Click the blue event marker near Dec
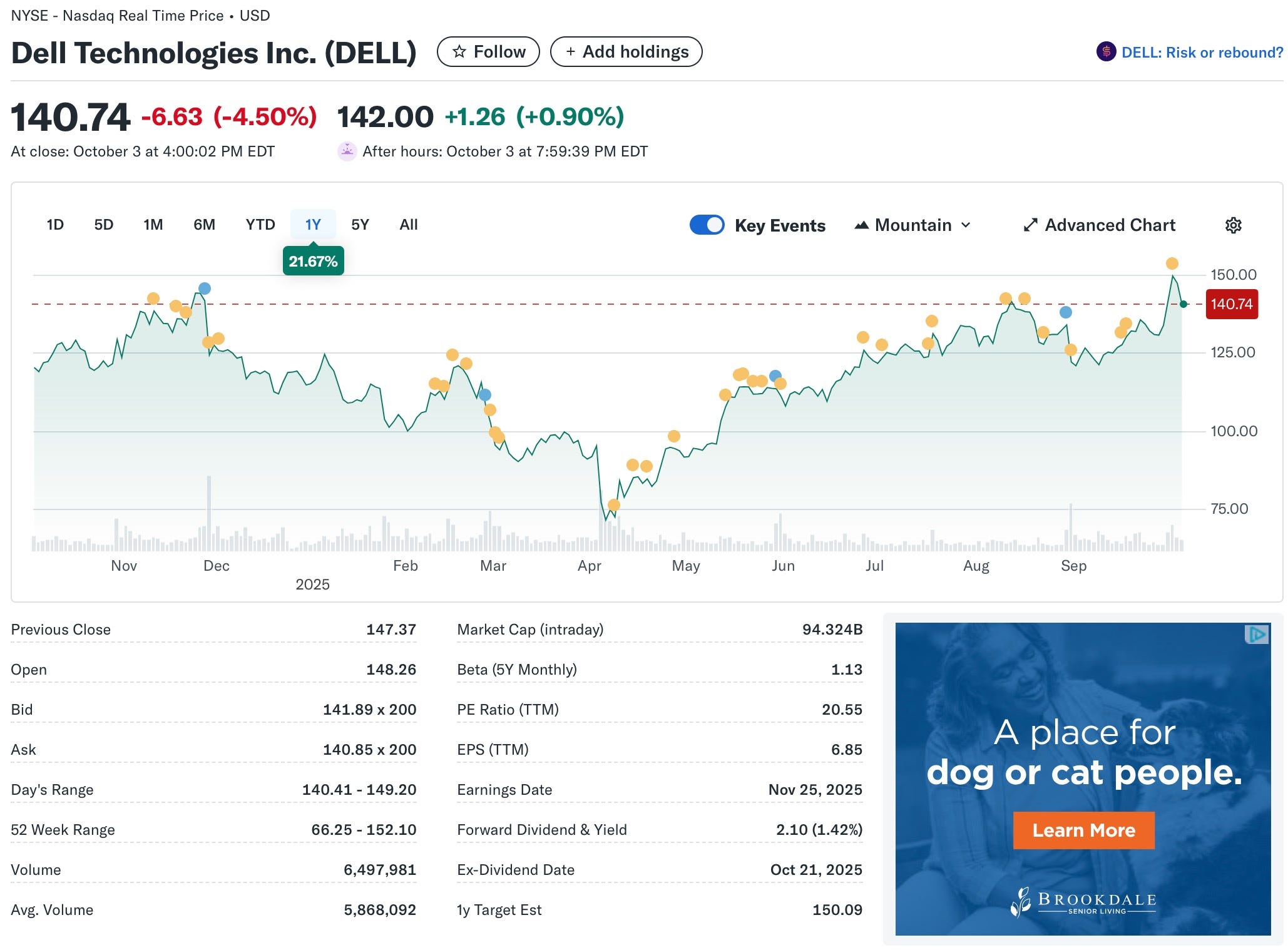The width and height of the screenshot is (1288, 950). coord(205,289)
